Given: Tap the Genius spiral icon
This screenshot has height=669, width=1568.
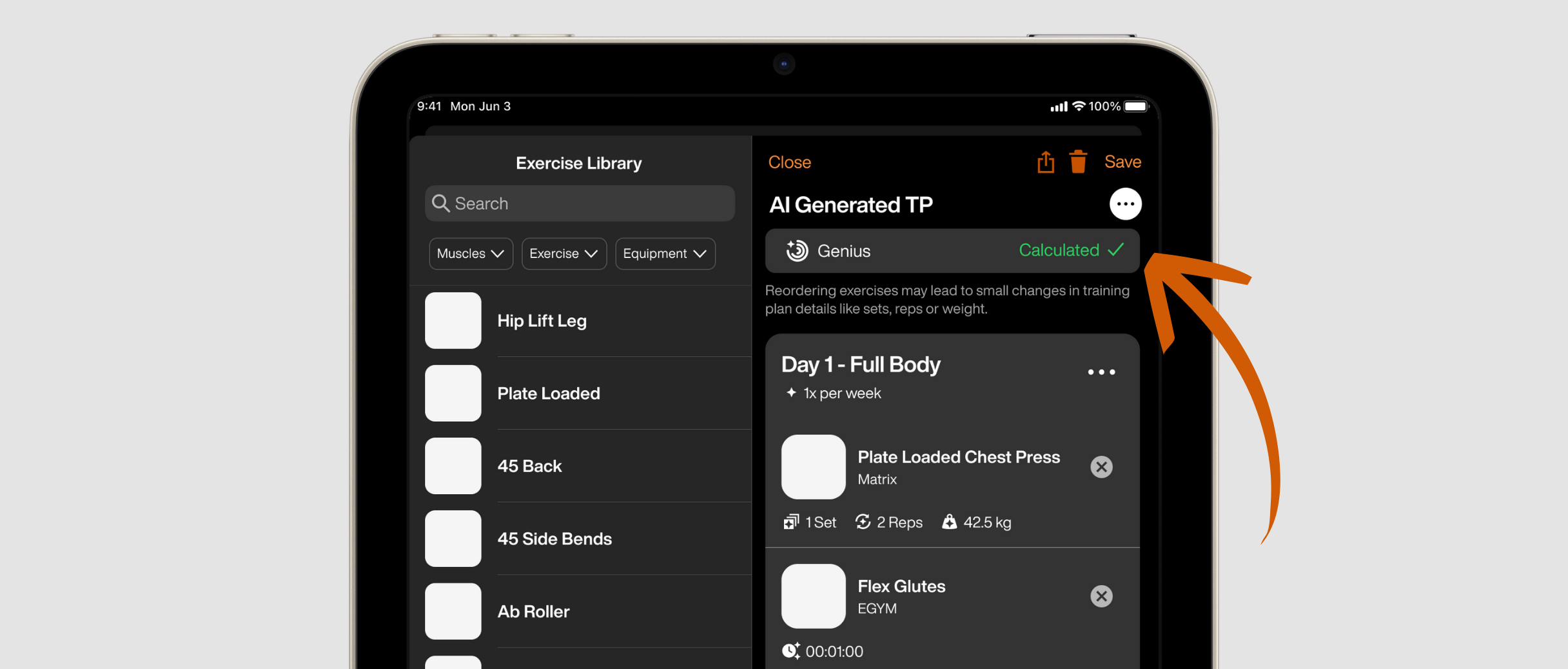Looking at the screenshot, I should (x=797, y=251).
